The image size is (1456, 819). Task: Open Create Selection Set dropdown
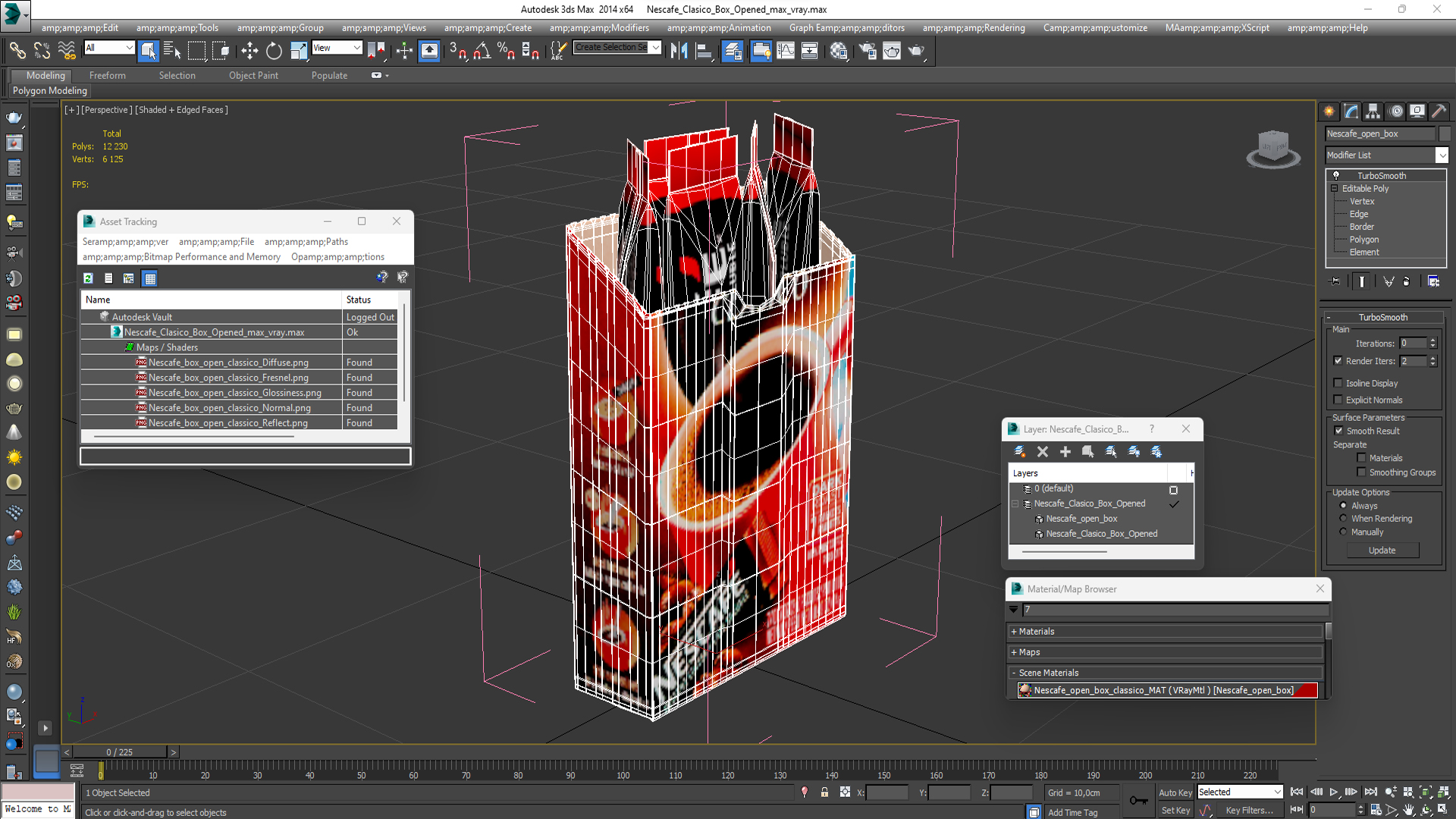(x=656, y=47)
